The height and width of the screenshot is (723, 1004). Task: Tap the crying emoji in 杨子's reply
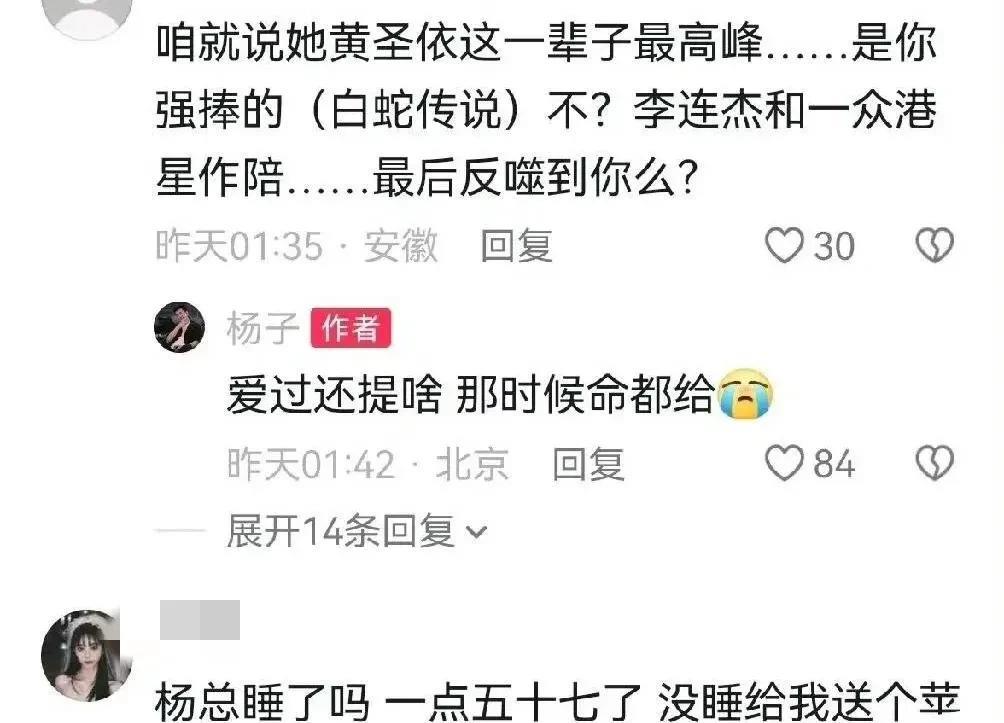tap(745, 394)
